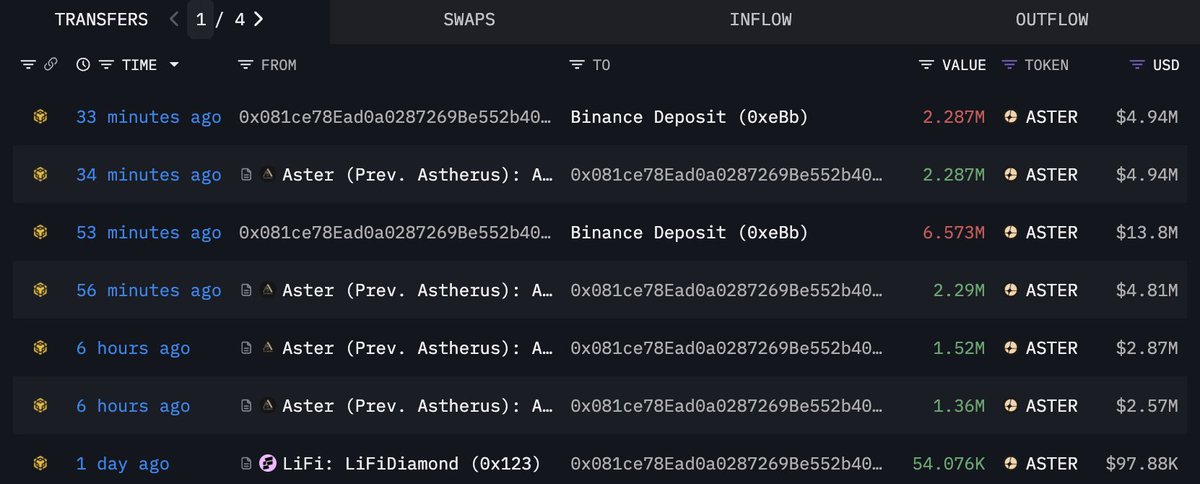This screenshot has height=484, width=1200.
Task: Open LiFi: LiFiDiamond (0x123) entity
Action: 411,464
